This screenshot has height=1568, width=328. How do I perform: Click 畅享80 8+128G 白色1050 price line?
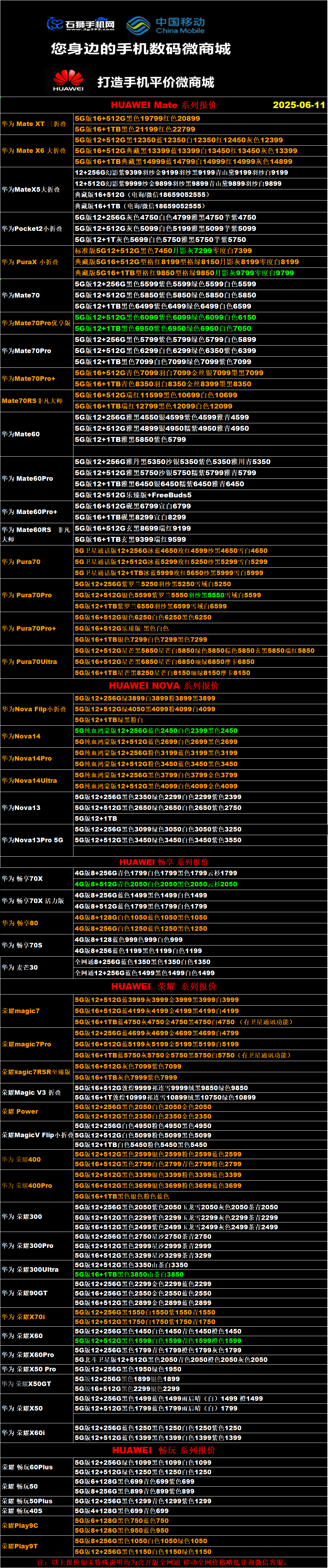pos(141,917)
